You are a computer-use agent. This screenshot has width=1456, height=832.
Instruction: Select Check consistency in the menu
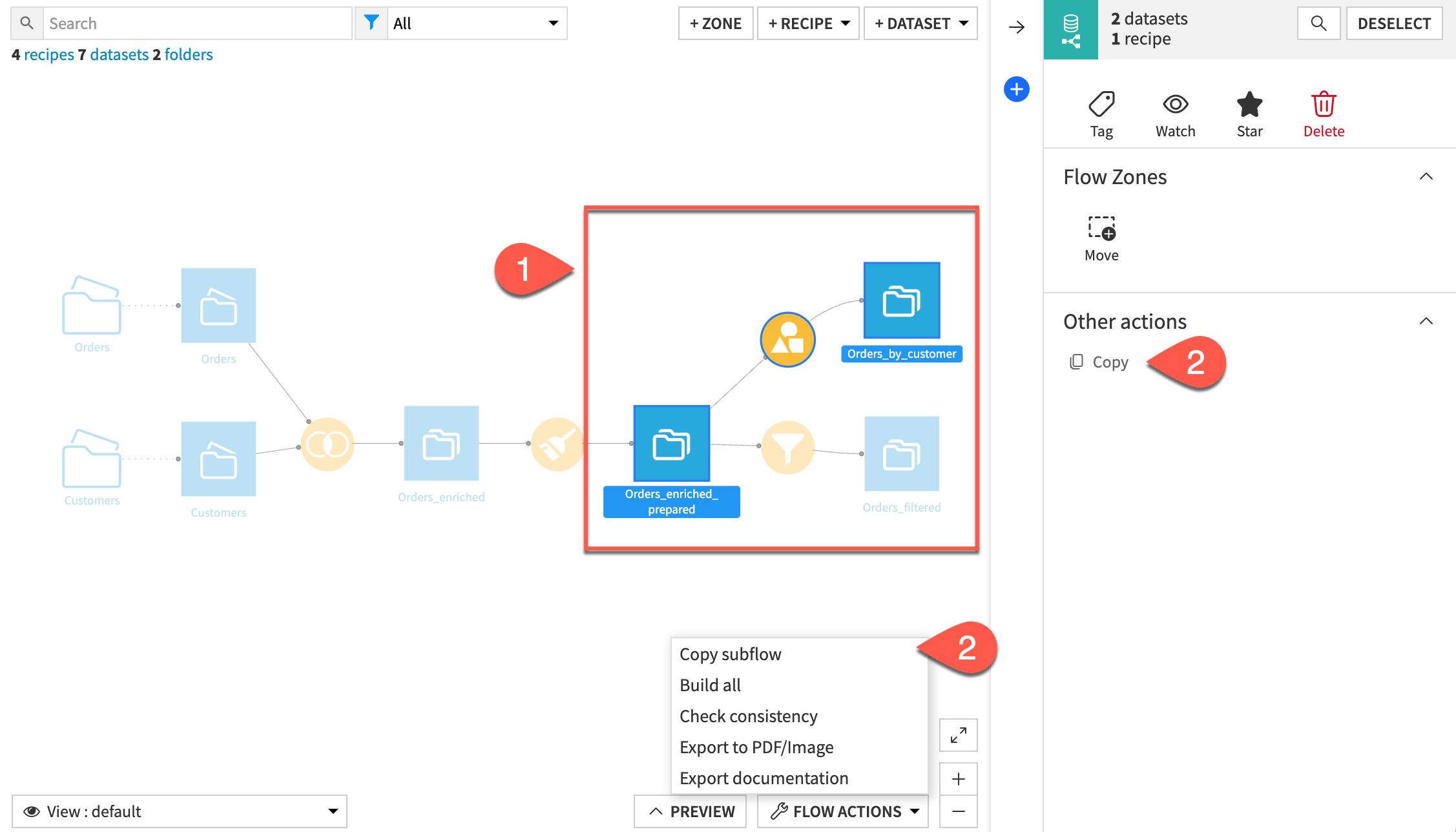pyautogui.click(x=748, y=716)
